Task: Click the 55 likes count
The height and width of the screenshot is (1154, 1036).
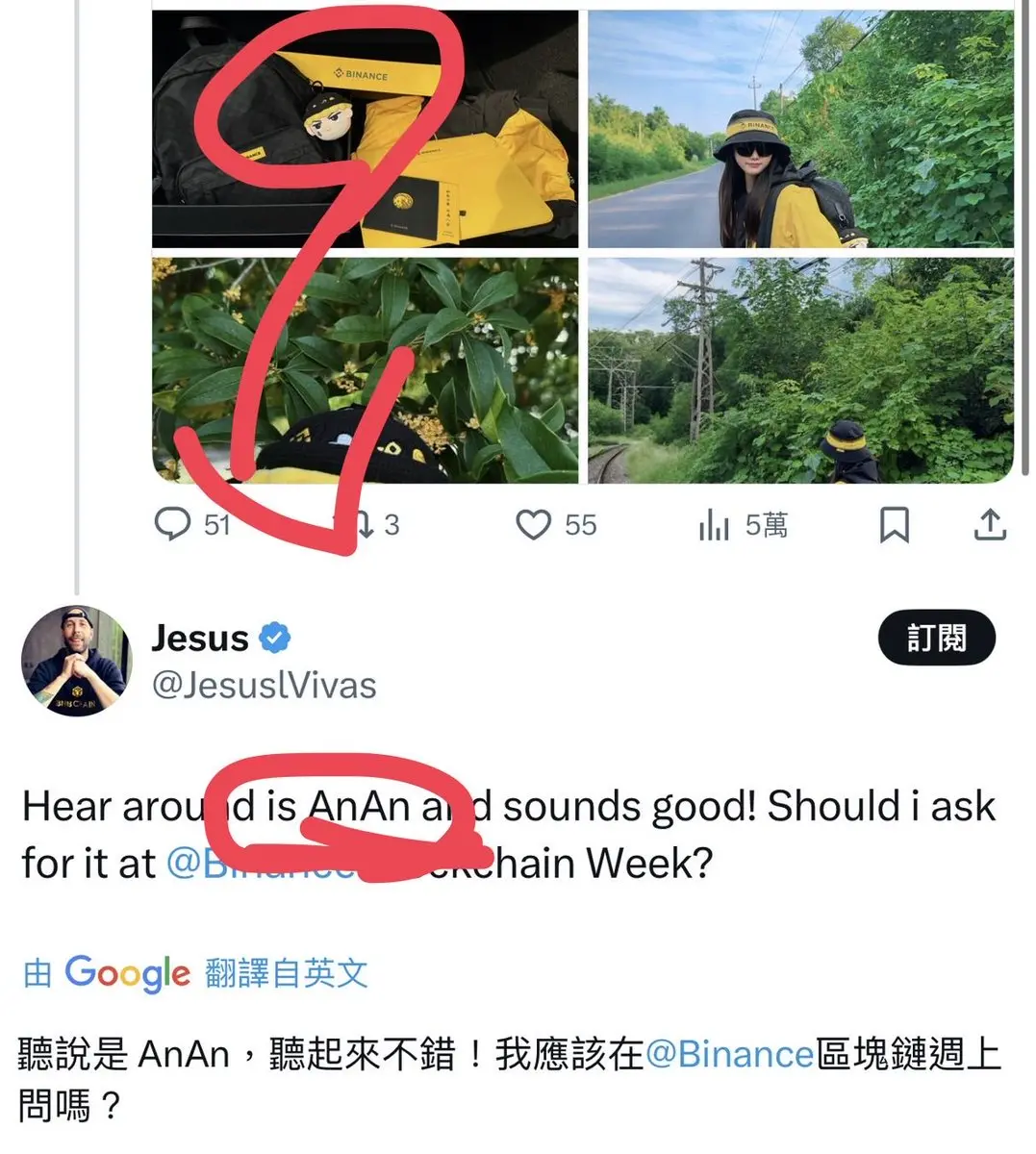Action: [x=581, y=525]
